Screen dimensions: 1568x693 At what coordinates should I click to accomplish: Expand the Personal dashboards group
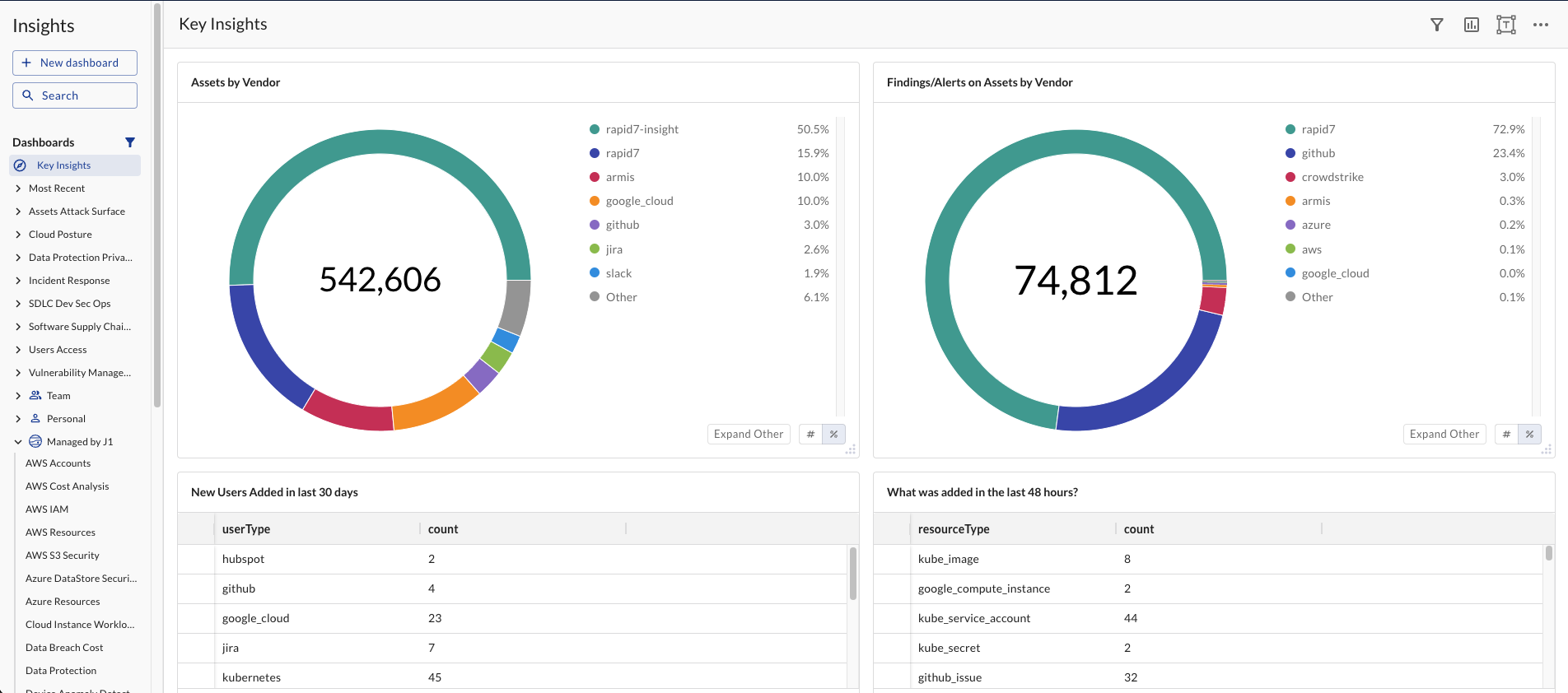click(x=18, y=419)
